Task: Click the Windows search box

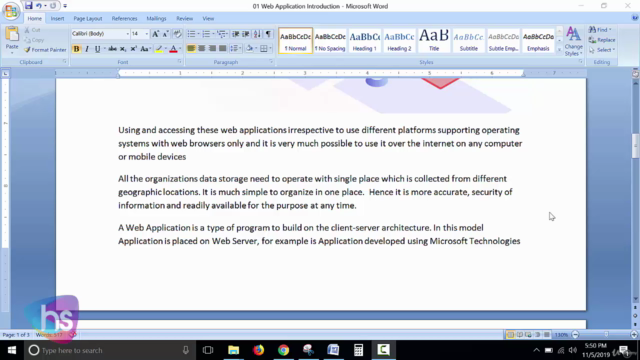Action: [108, 350]
